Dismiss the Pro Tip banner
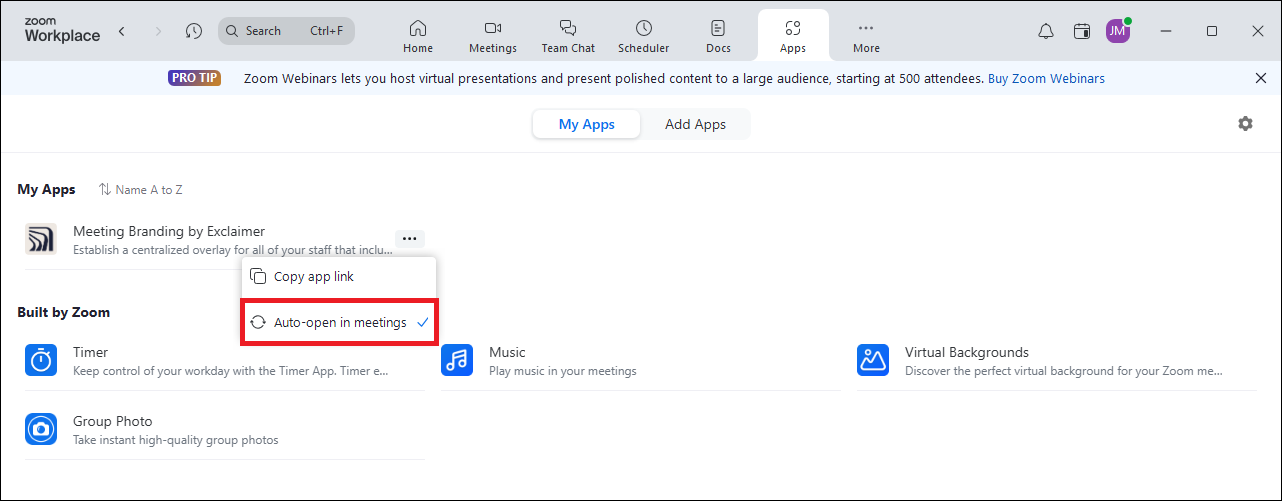Viewport: 1282px width, 501px height. [1260, 78]
